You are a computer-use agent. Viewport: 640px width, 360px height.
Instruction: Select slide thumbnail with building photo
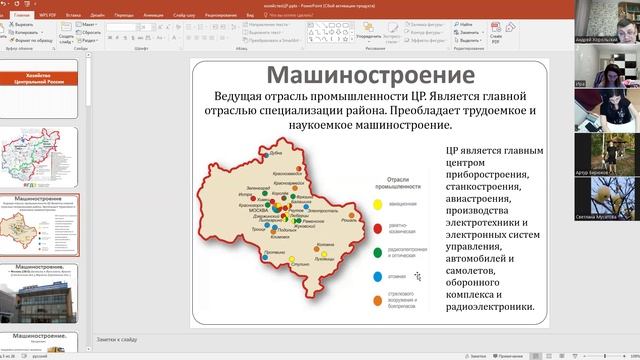[x=39, y=293]
